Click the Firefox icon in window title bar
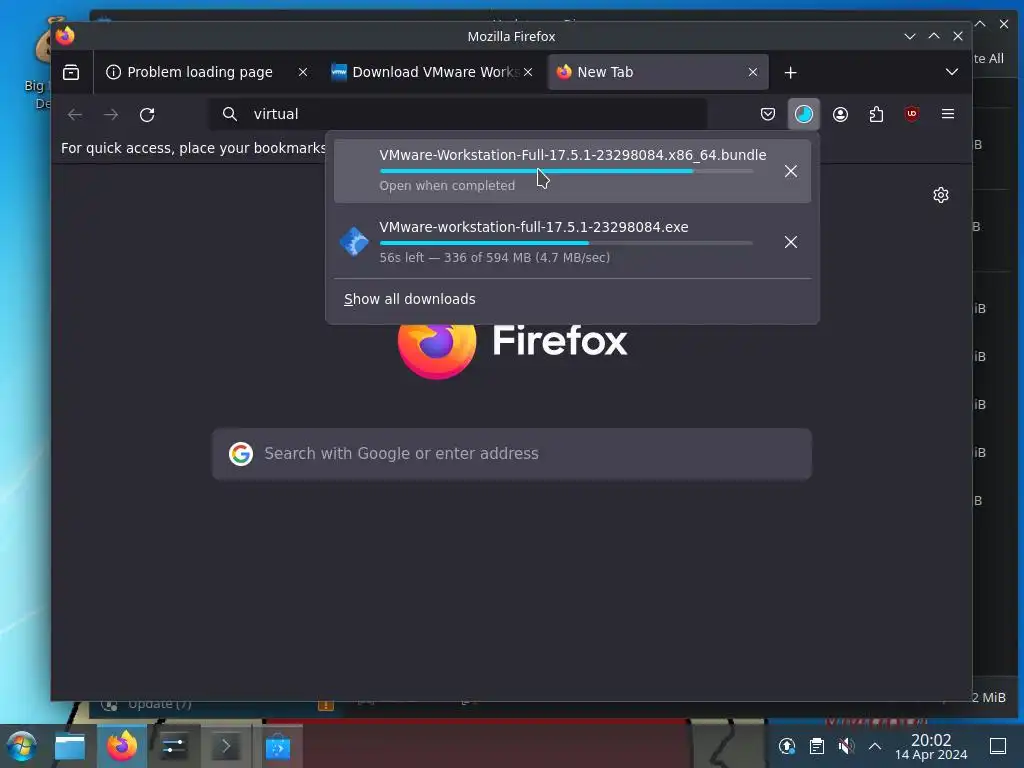Screen dimensions: 1024x768 [x=65, y=36]
